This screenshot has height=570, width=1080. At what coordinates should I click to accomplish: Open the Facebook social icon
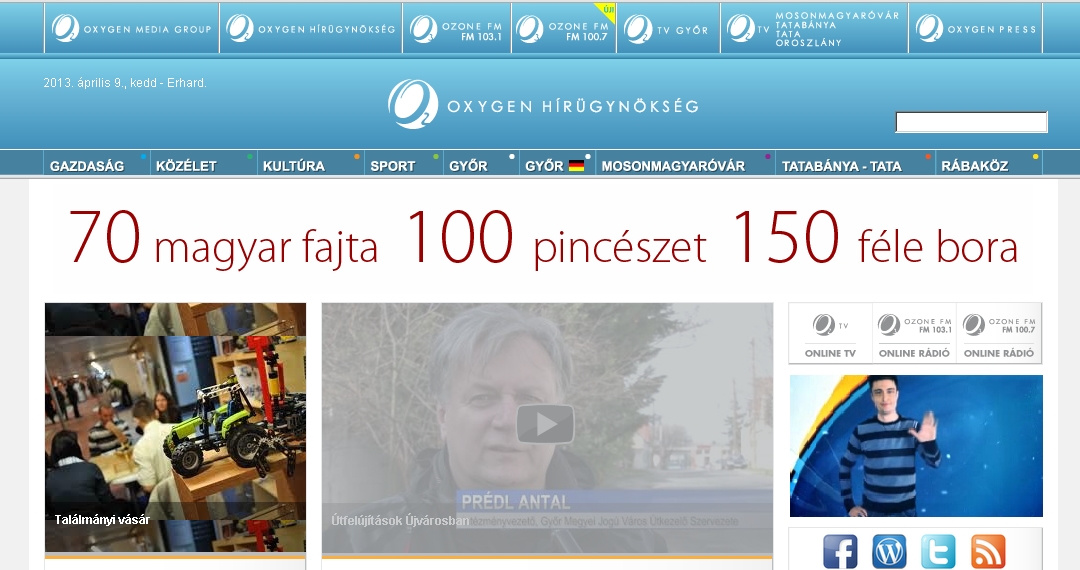[840, 551]
